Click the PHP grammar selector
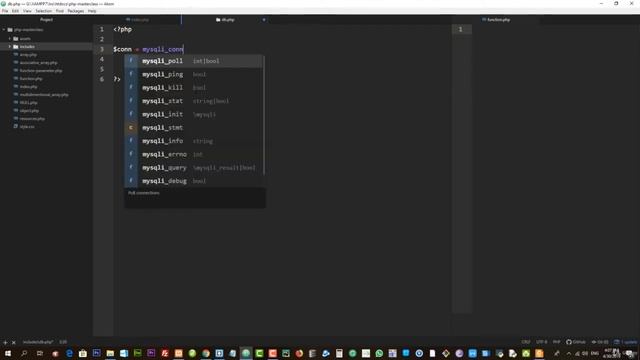 [556, 342]
